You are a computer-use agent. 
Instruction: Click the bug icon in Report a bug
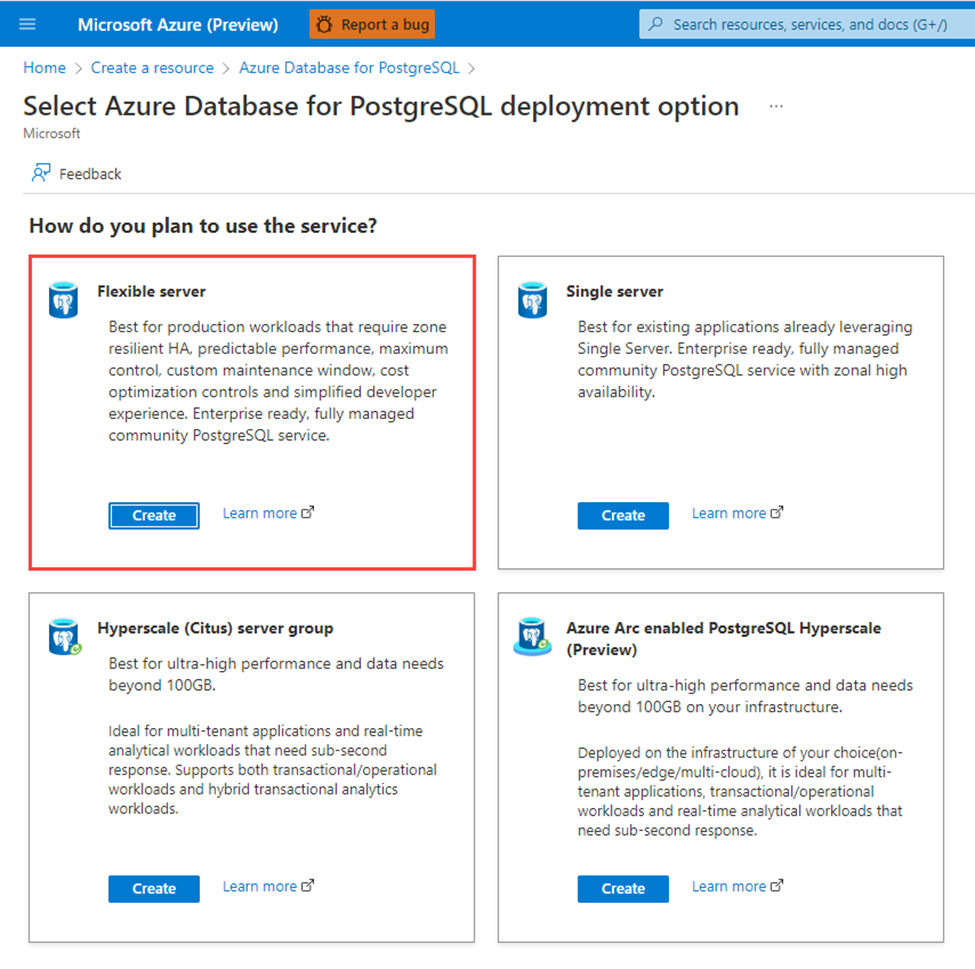[324, 24]
